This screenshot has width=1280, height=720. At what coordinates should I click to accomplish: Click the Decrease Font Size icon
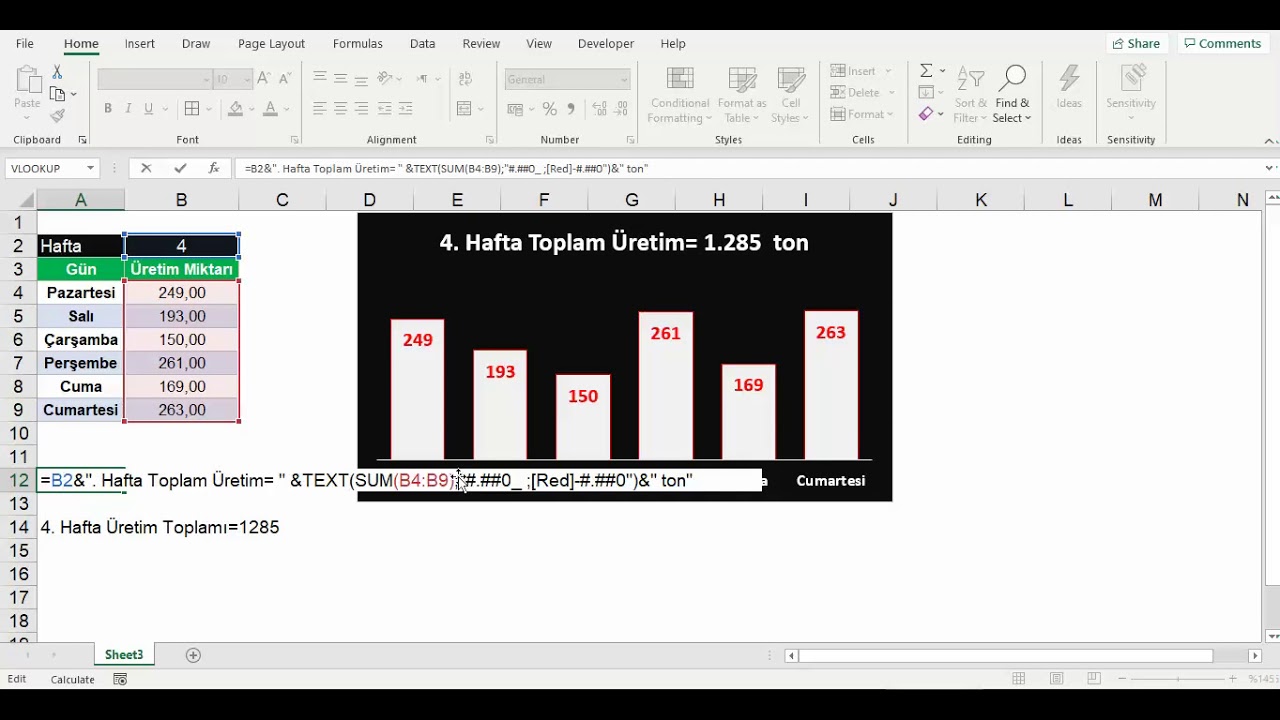(x=283, y=79)
